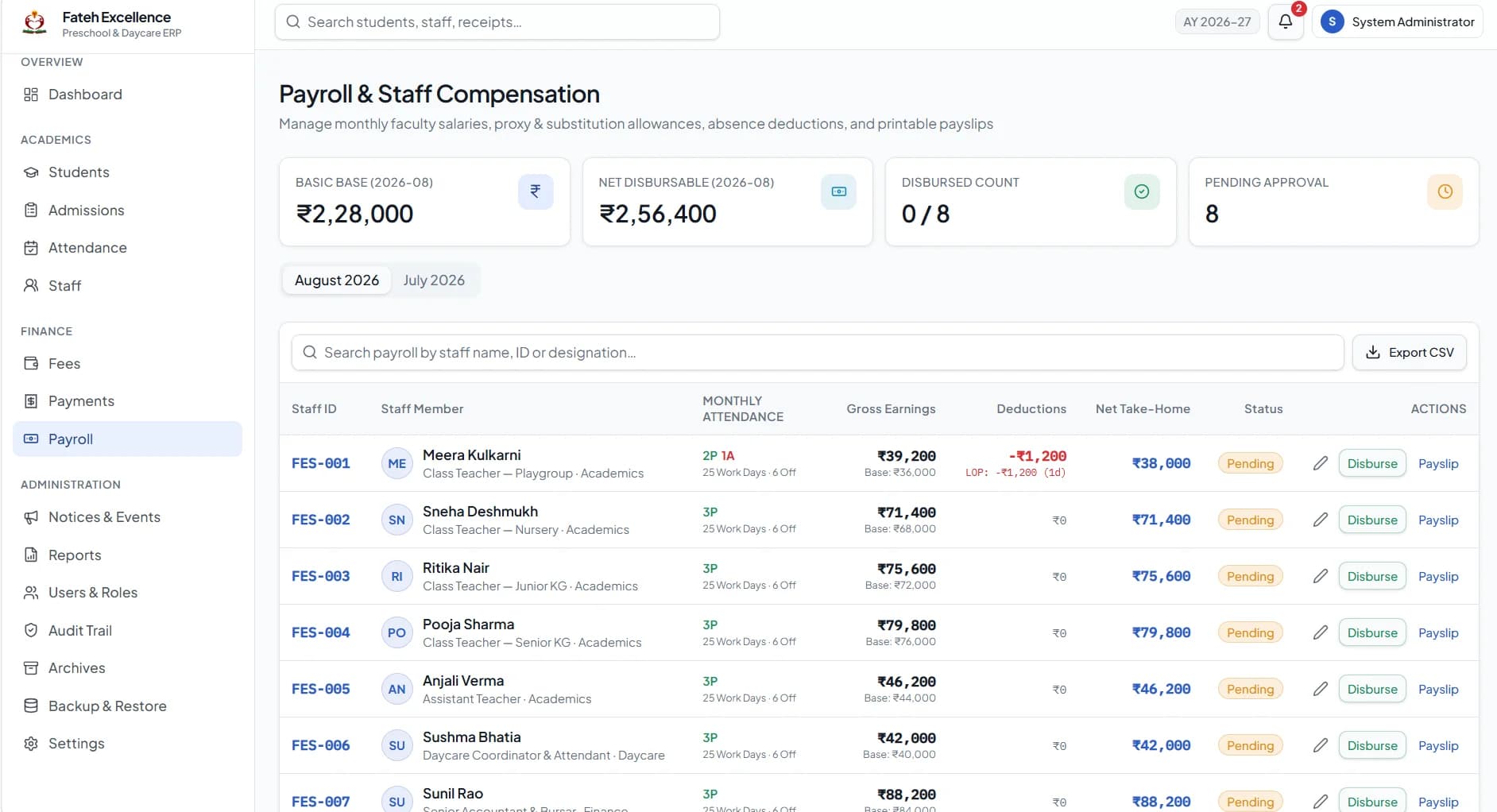Go to Students in sidebar
1497x812 pixels.
coord(127,172)
